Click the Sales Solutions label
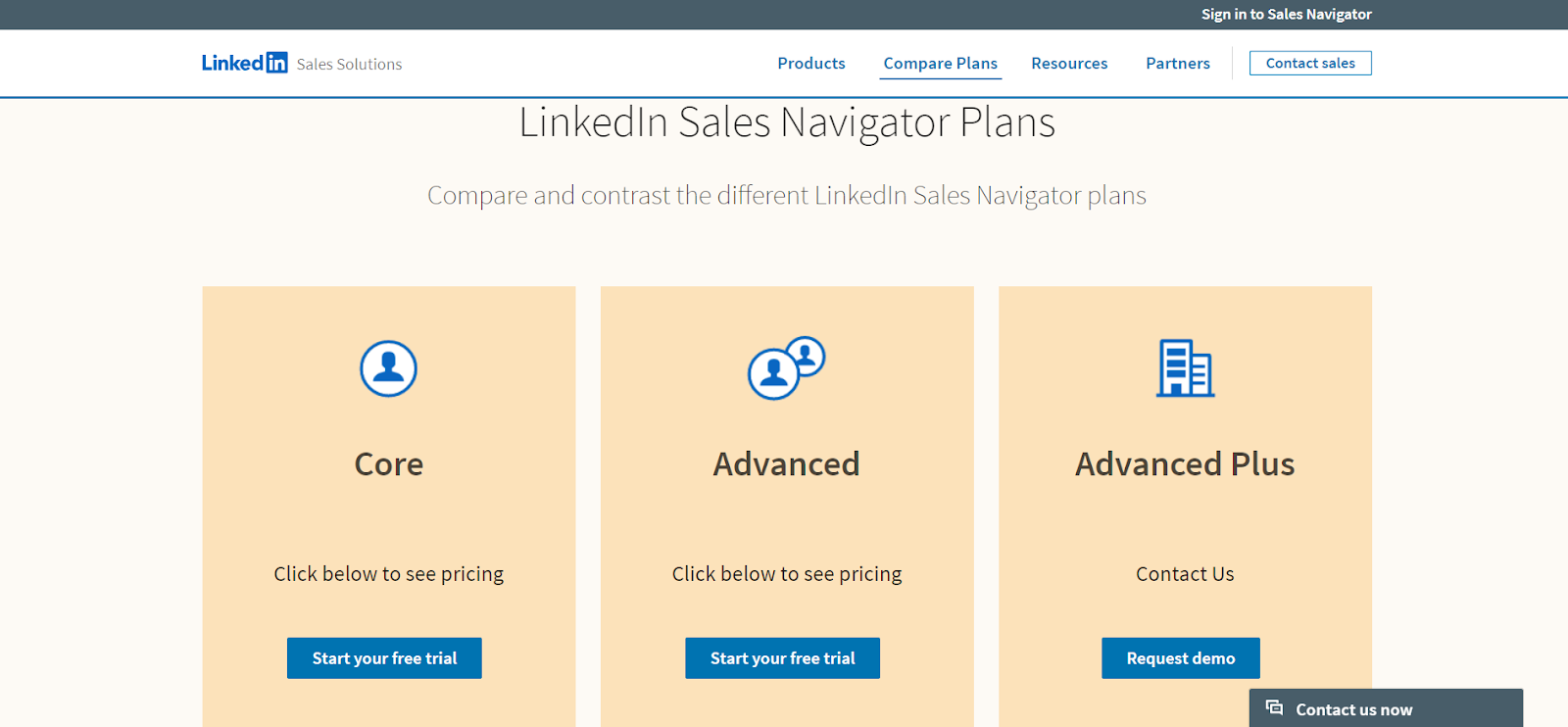Image resolution: width=1568 pixels, height=727 pixels. coord(349,65)
